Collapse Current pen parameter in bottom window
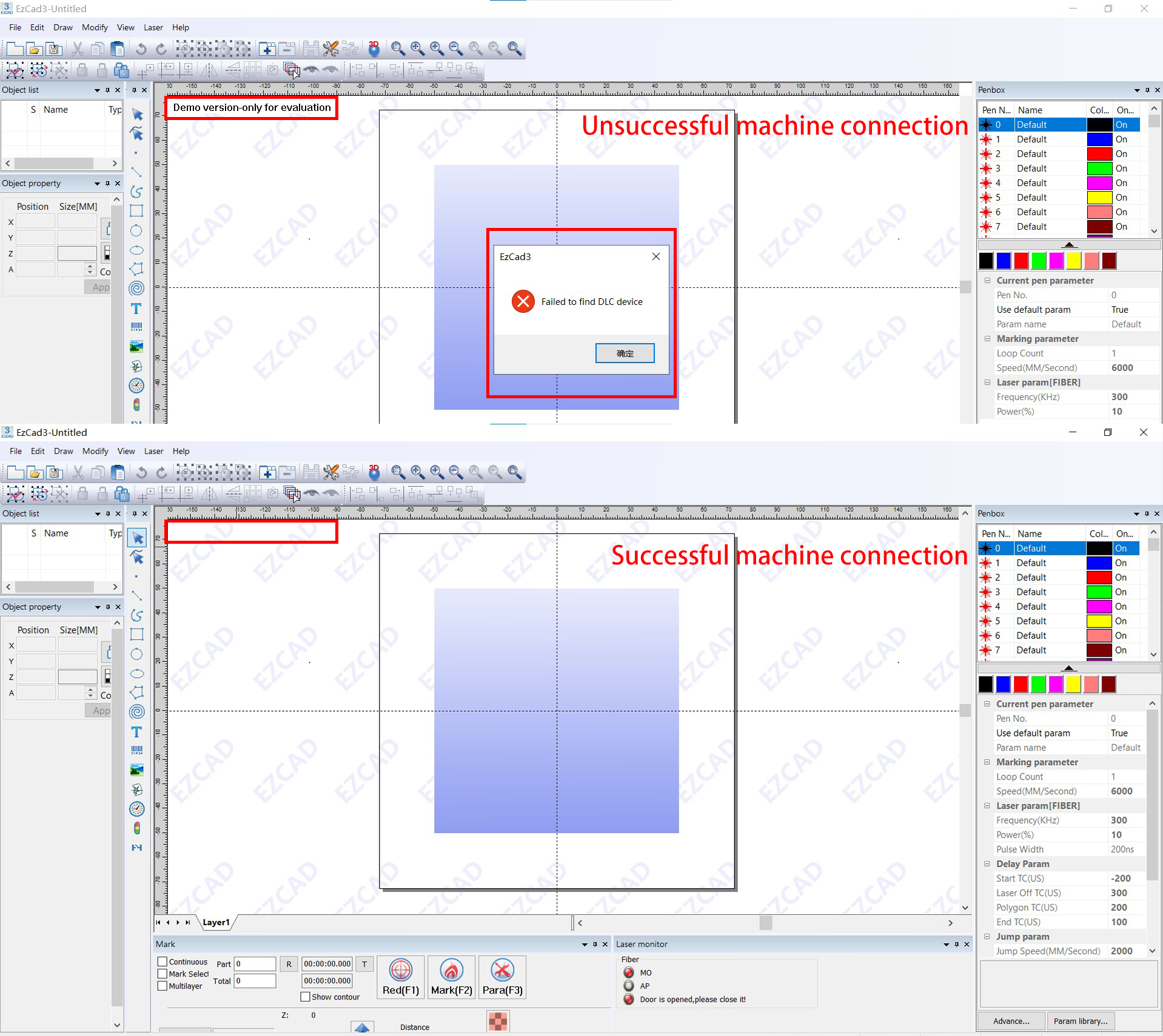1163x1036 pixels. [x=987, y=704]
